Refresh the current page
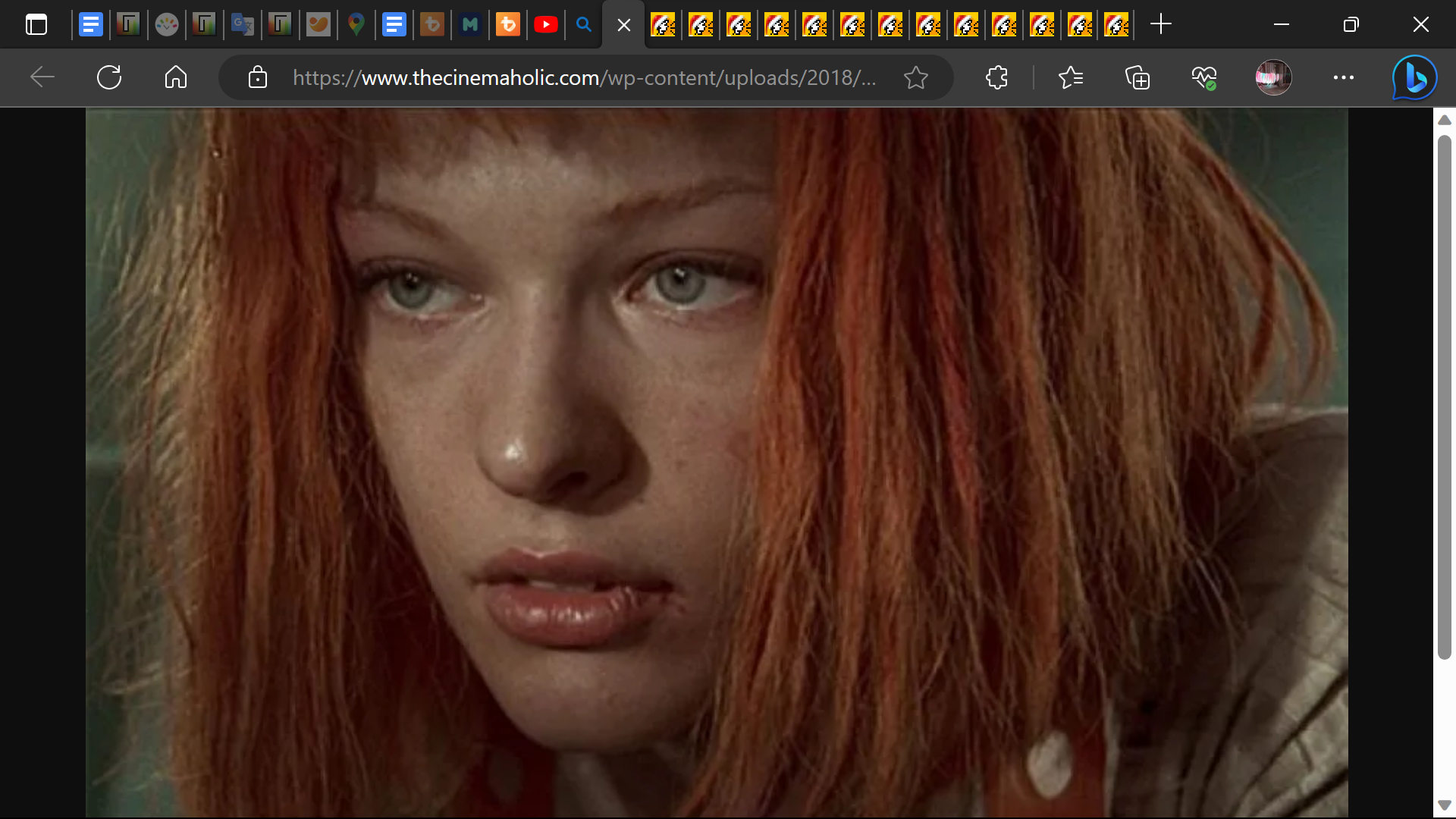The width and height of the screenshot is (1456, 819). coord(109,77)
